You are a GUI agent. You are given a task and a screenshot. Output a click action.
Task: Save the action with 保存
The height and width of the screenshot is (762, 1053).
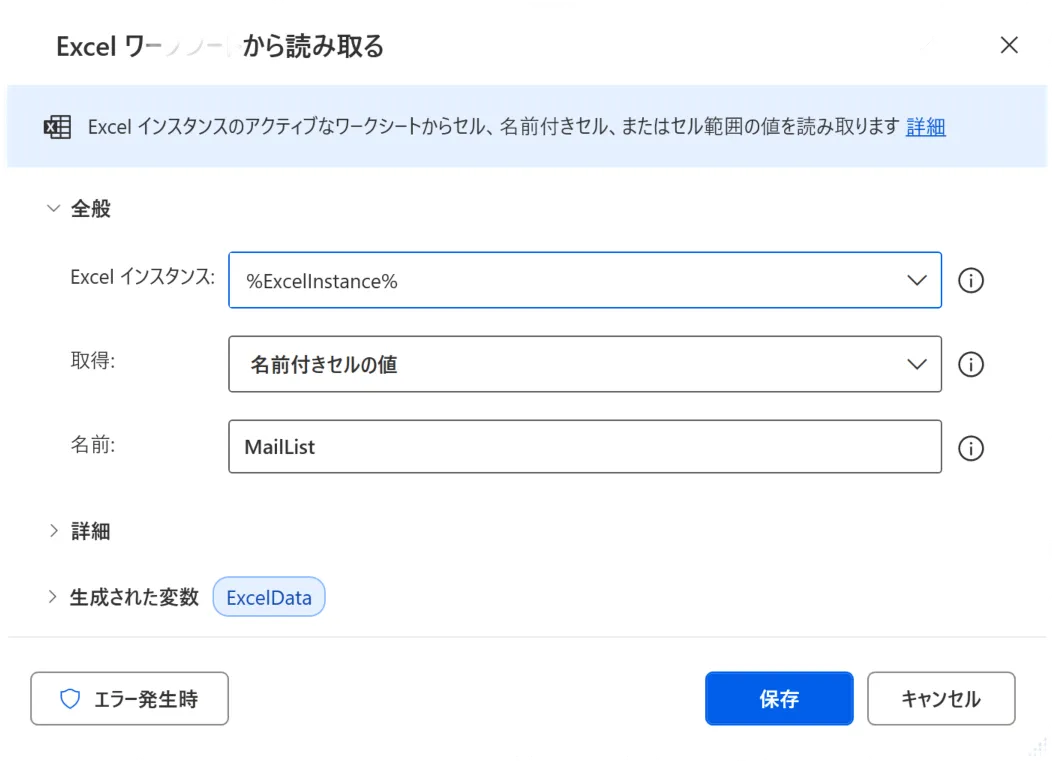pyautogui.click(x=779, y=699)
